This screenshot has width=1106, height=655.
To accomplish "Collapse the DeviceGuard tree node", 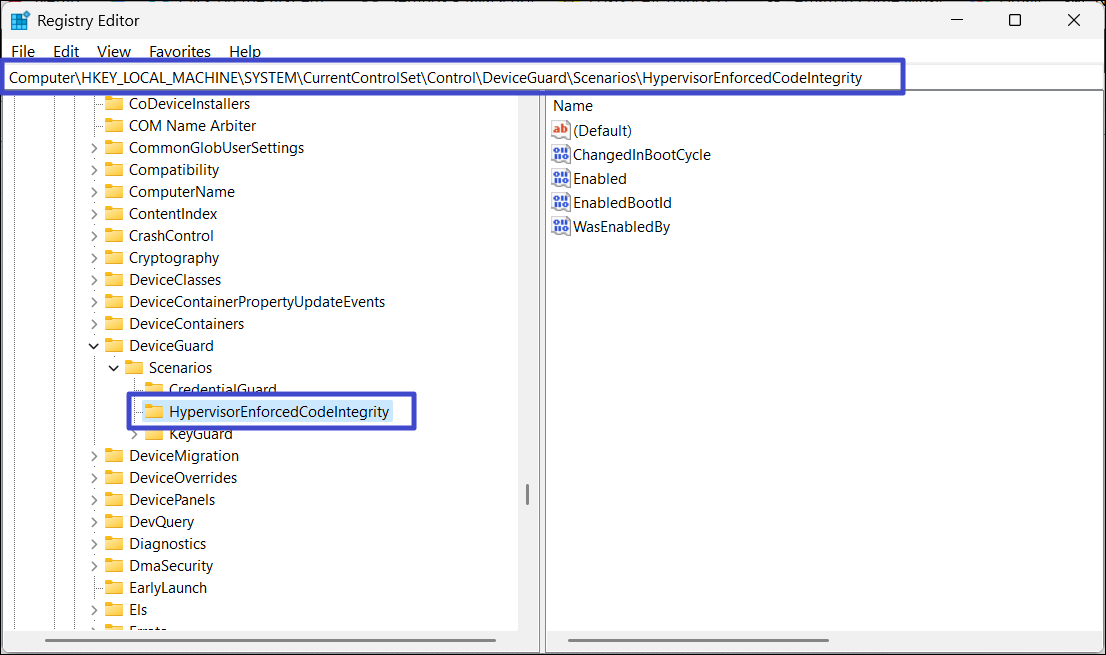I will pyautogui.click(x=94, y=346).
